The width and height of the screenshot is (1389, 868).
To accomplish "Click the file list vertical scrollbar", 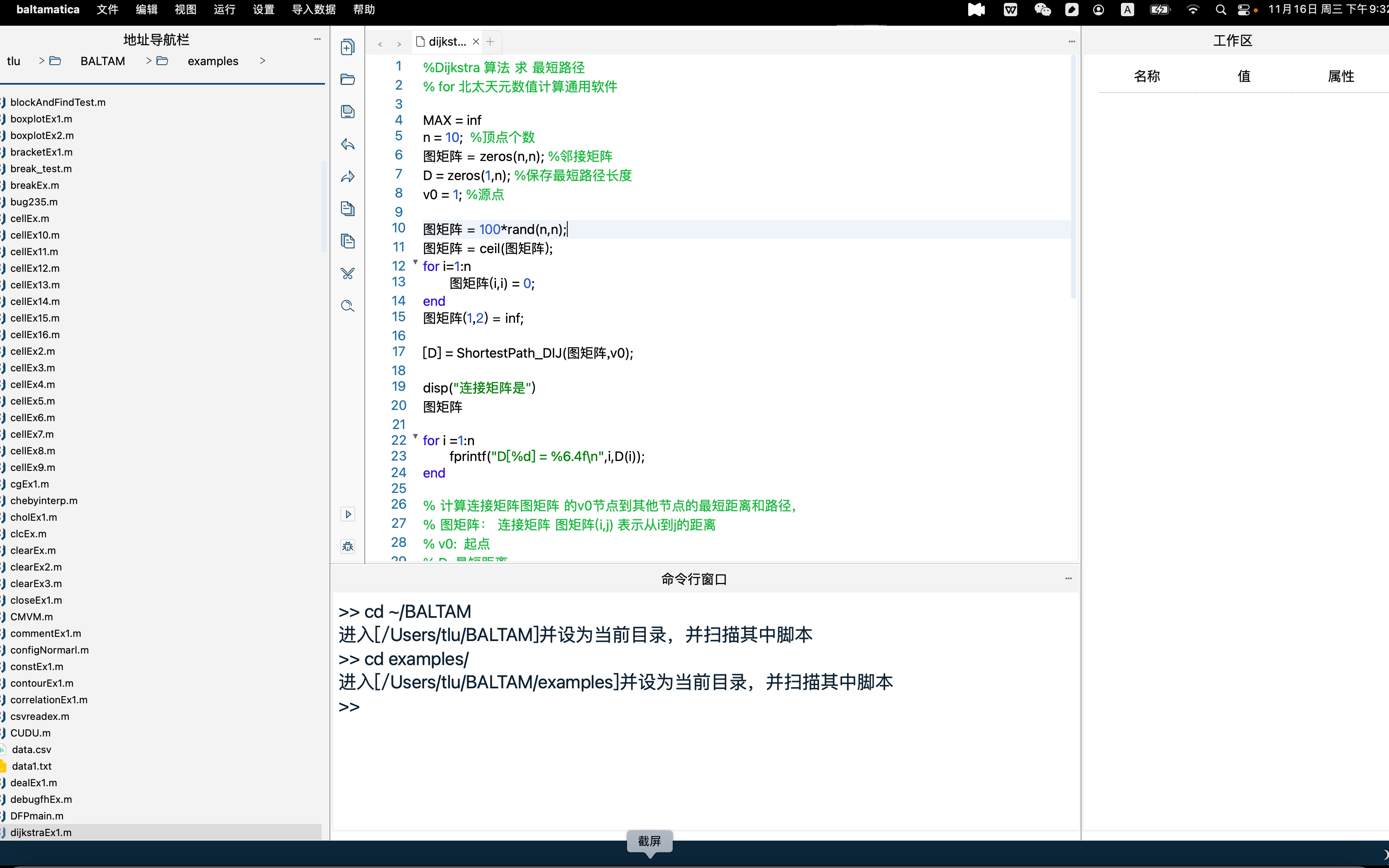I will point(324,207).
